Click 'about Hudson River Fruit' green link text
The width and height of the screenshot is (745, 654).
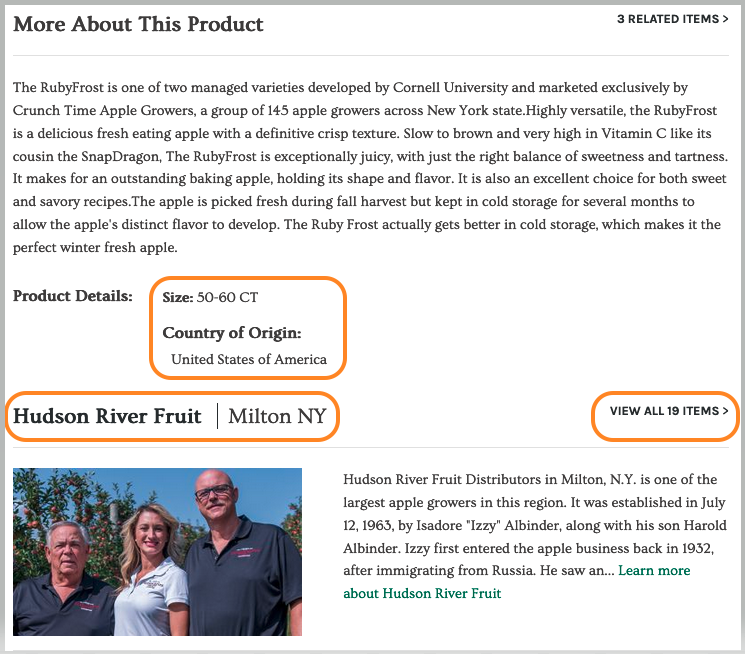tap(422, 593)
